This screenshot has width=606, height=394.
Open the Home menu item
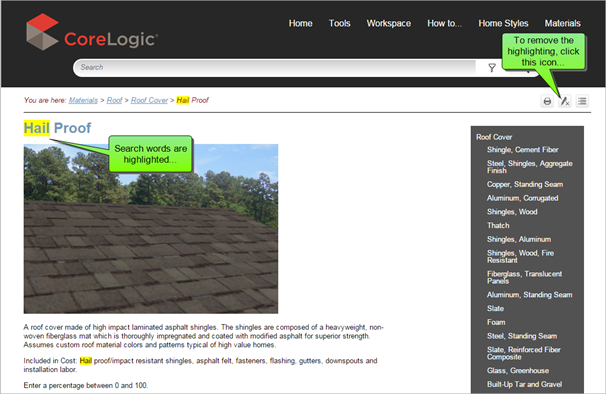click(x=300, y=24)
